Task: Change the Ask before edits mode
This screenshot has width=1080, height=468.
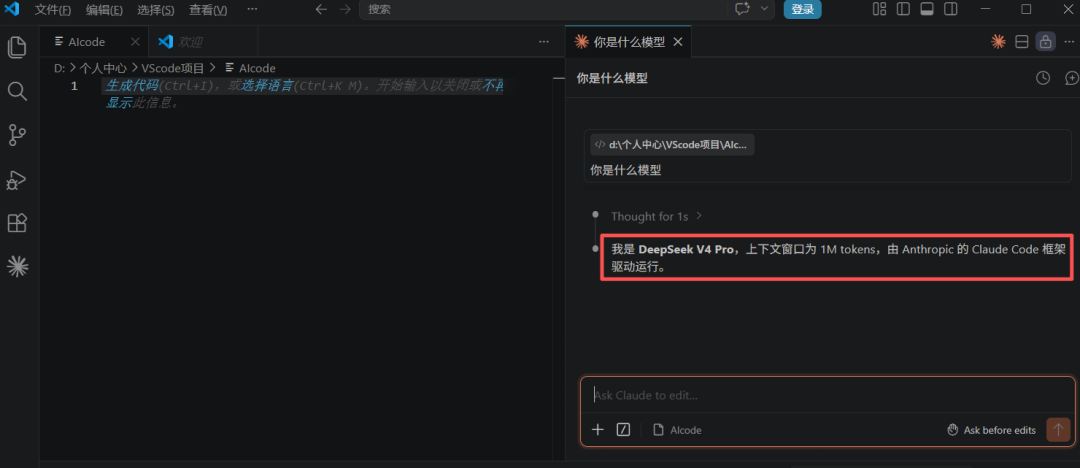Action: point(991,430)
